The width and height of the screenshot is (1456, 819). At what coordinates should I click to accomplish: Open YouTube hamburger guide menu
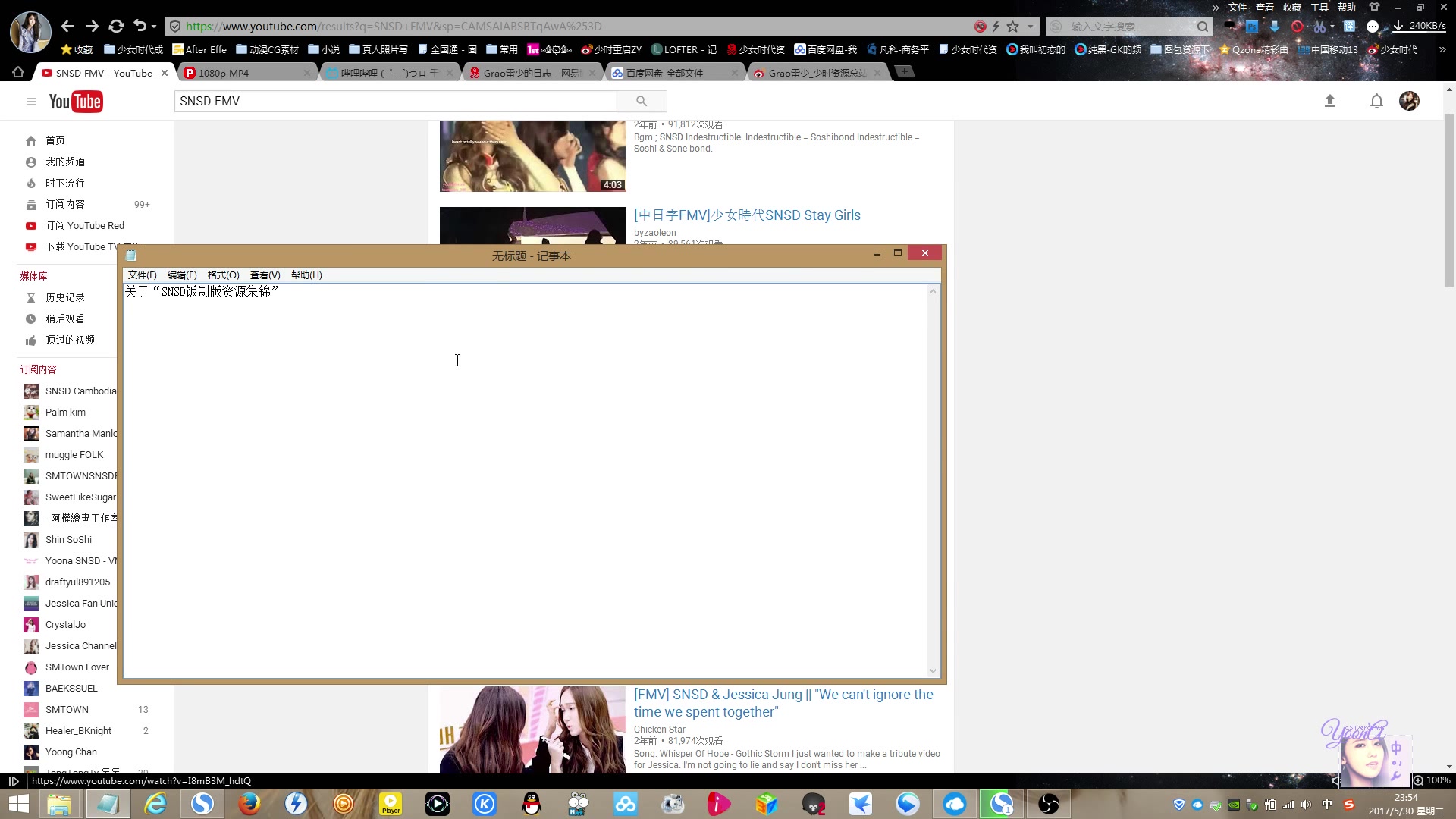(31, 101)
